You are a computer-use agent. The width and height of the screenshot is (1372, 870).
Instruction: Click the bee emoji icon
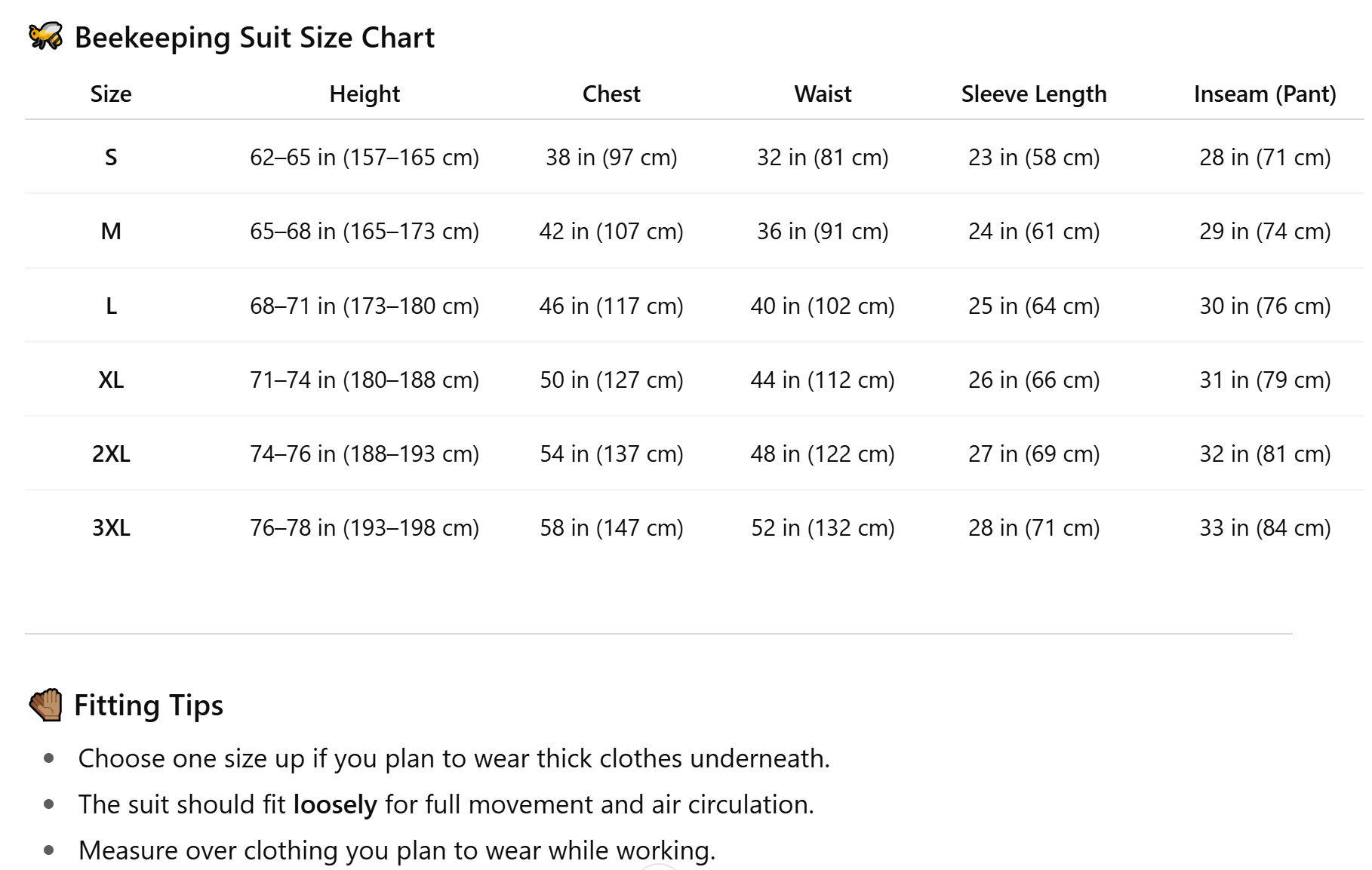(45, 36)
